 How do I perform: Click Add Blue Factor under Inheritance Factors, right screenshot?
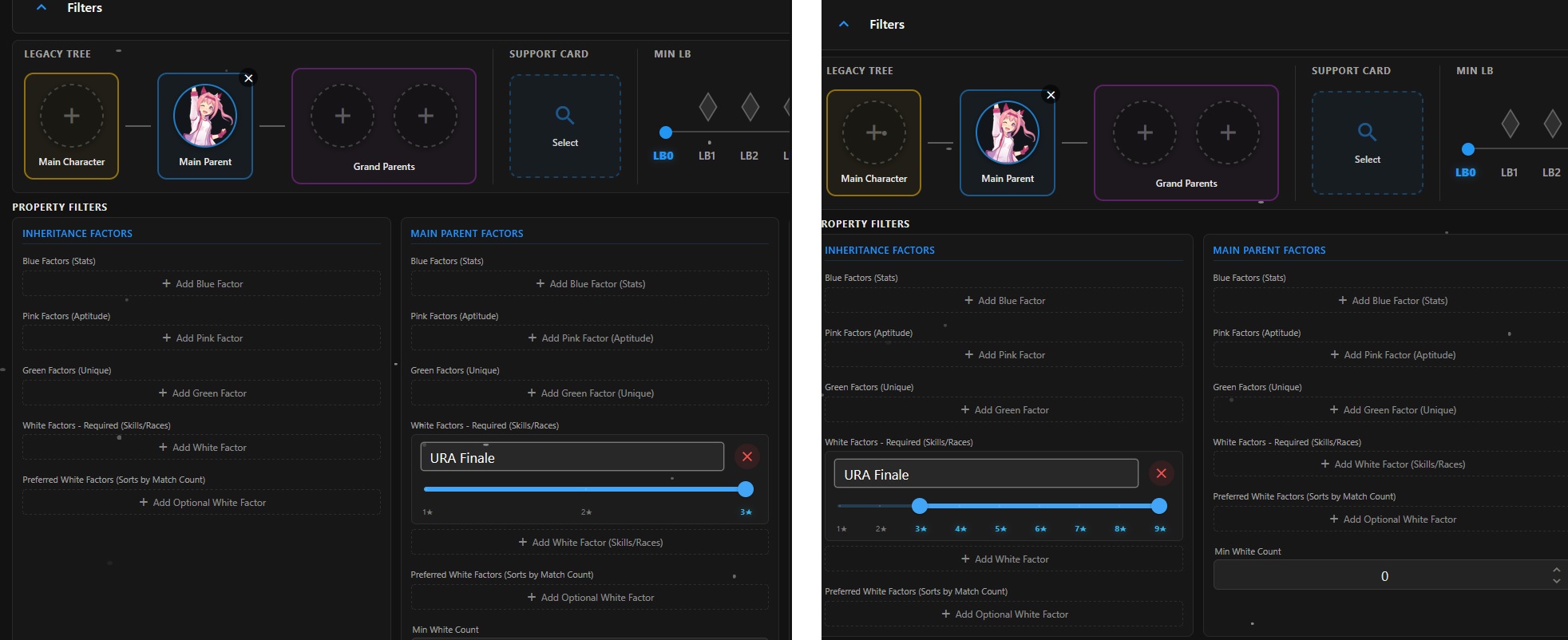coord(1004,301)
